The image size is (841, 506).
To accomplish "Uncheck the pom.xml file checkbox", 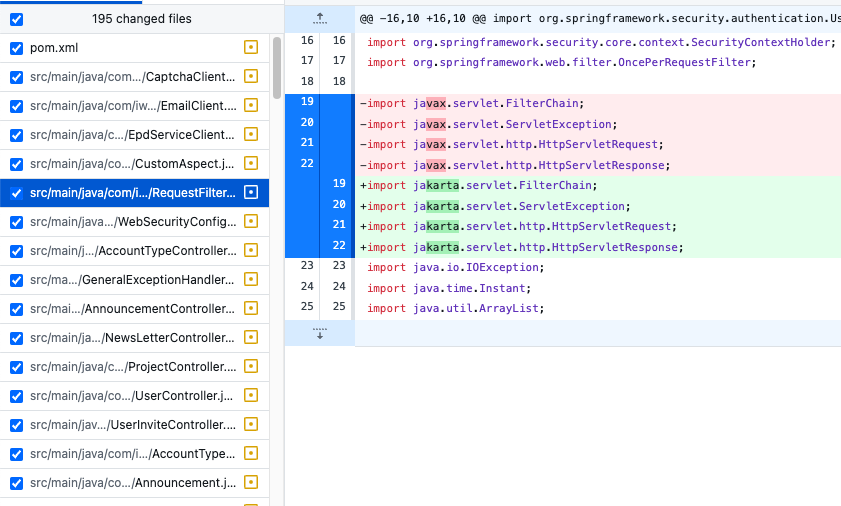I will coord(17,48).
